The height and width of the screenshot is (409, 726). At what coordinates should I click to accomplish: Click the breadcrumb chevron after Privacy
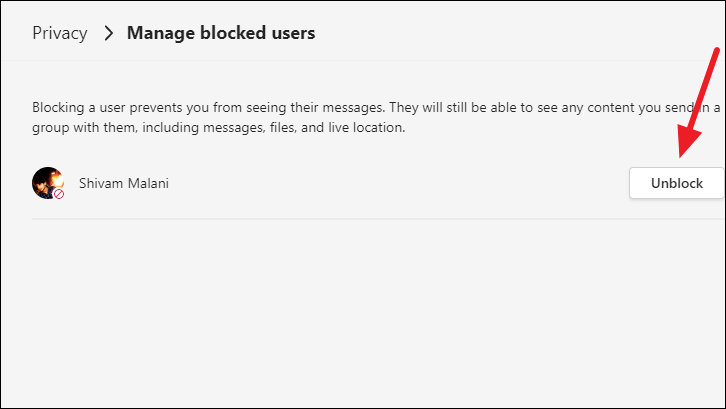[x=108, y=33]
